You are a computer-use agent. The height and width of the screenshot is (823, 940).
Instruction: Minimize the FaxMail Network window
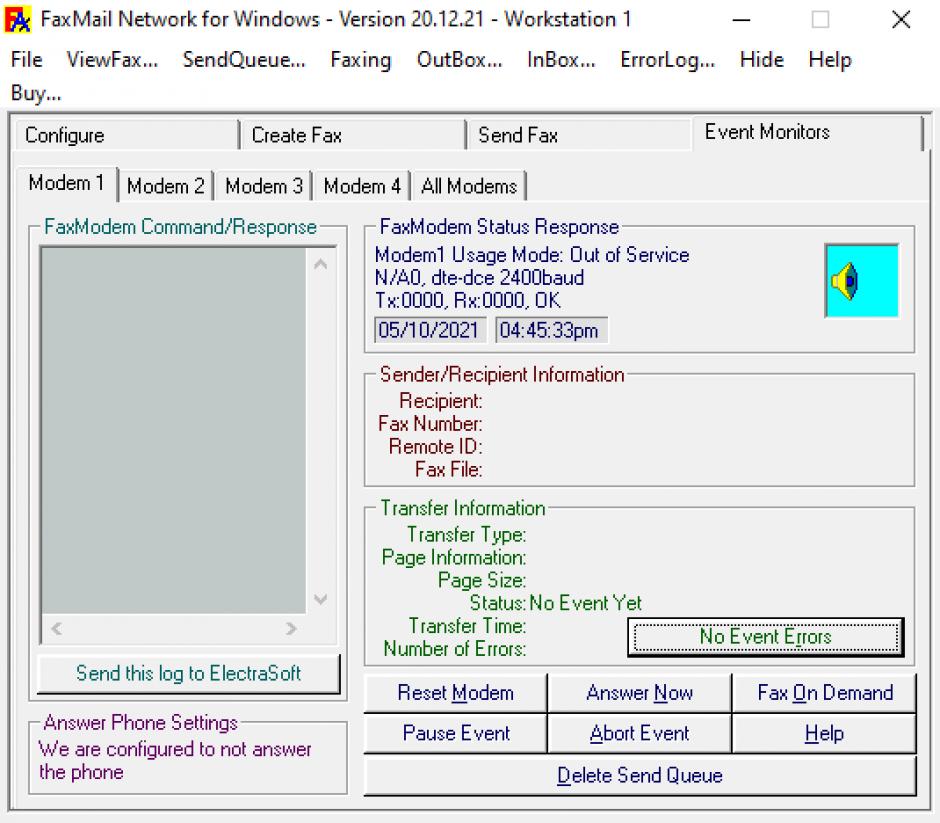tap(742, 20)
